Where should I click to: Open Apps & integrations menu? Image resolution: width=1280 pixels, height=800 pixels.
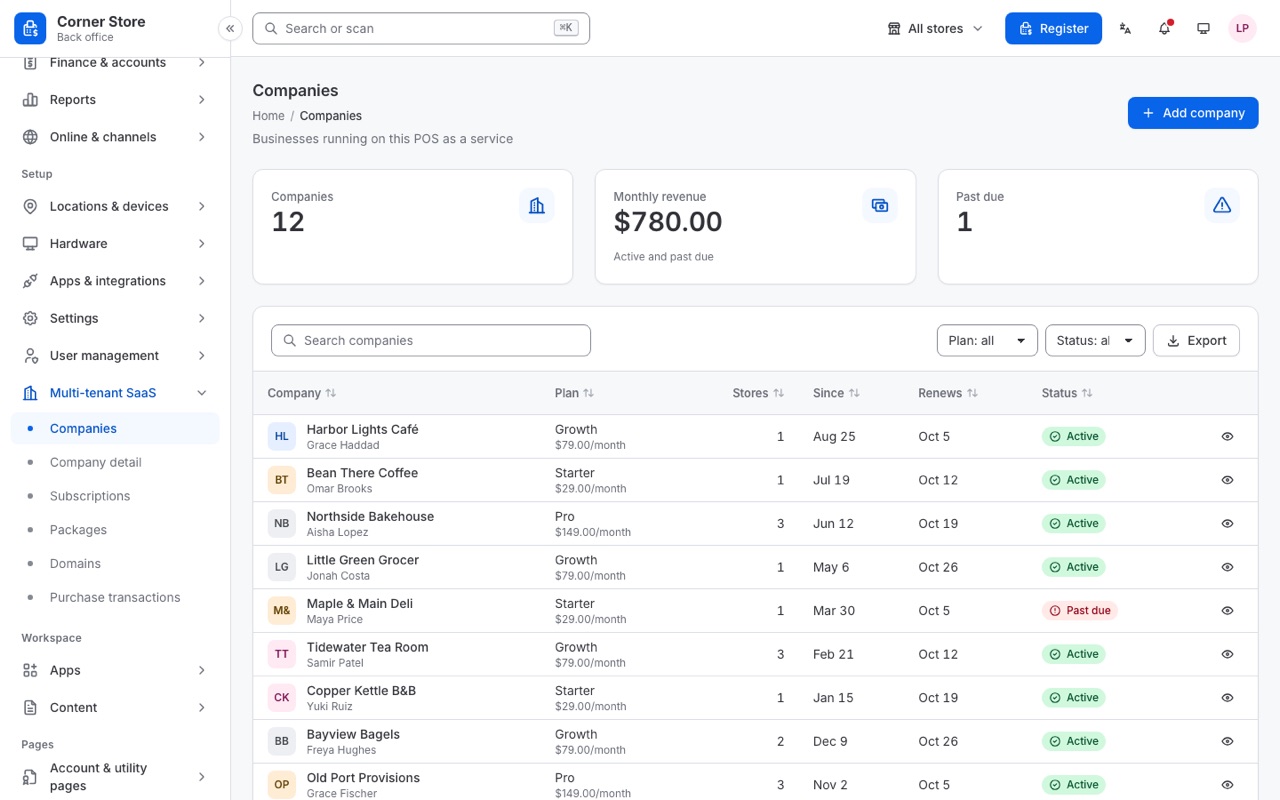coord(115,281)
